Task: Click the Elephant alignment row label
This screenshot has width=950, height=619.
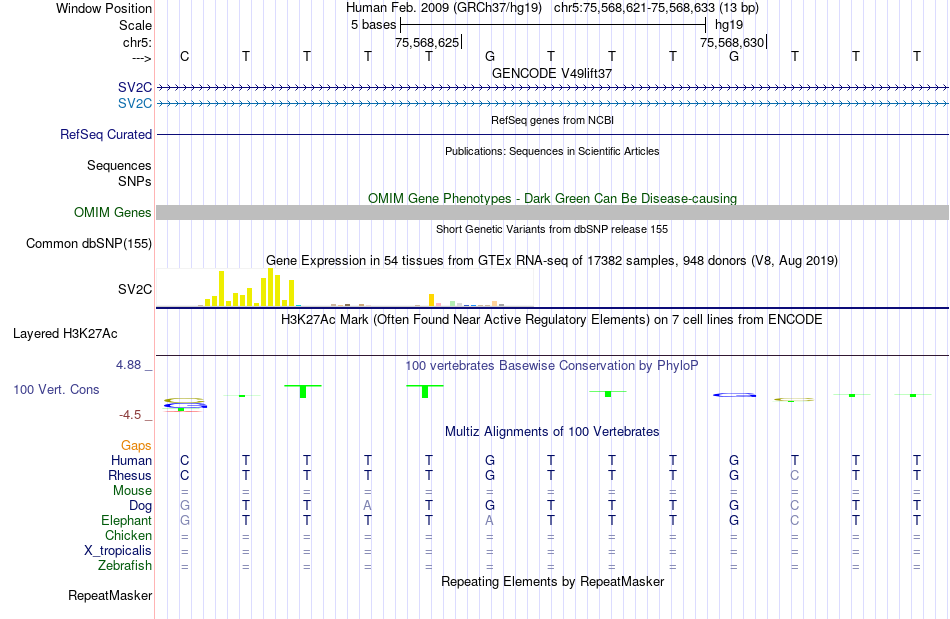Action: coord(127,521)
